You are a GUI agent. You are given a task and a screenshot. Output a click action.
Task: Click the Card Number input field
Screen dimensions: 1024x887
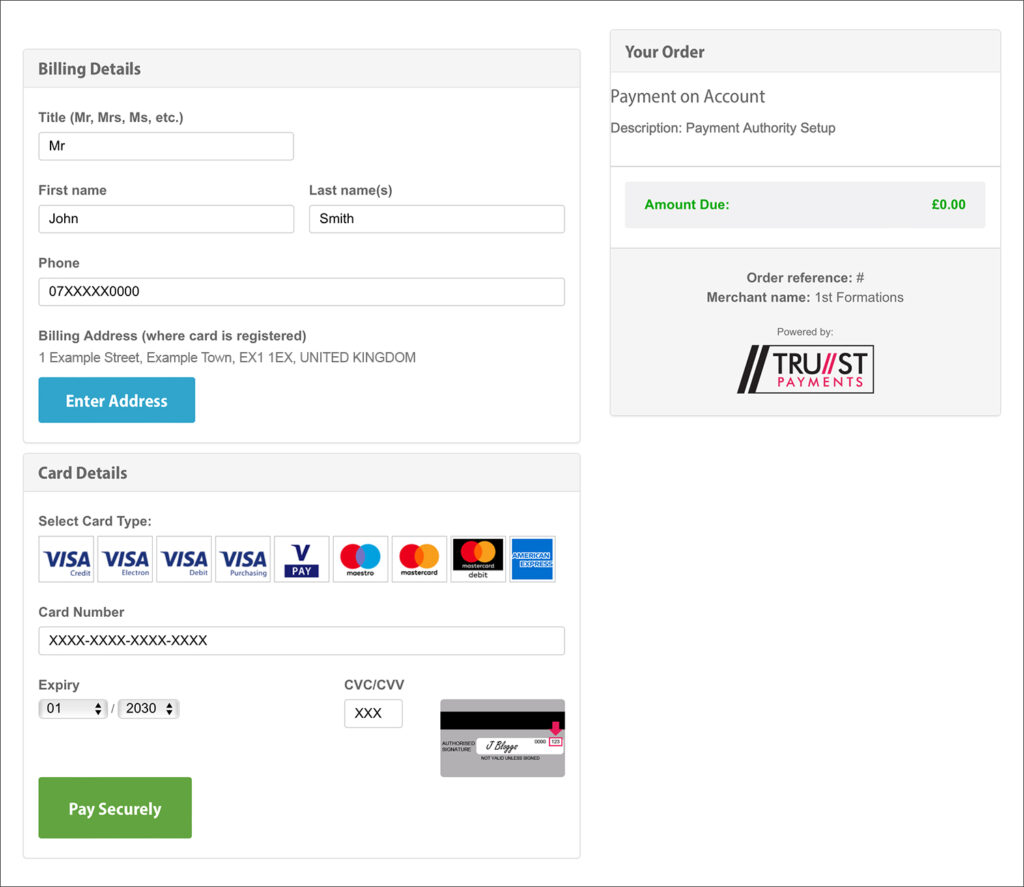click(301, 641)
